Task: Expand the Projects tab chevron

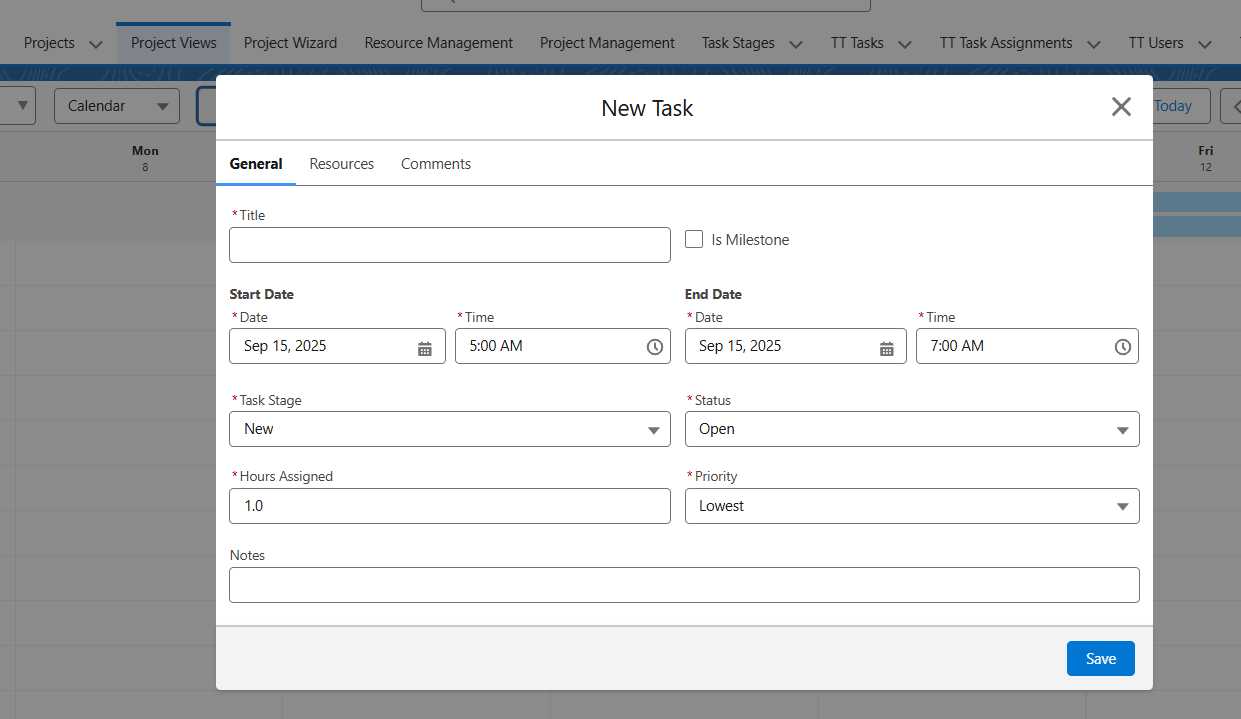Action: tap(96, 44)
